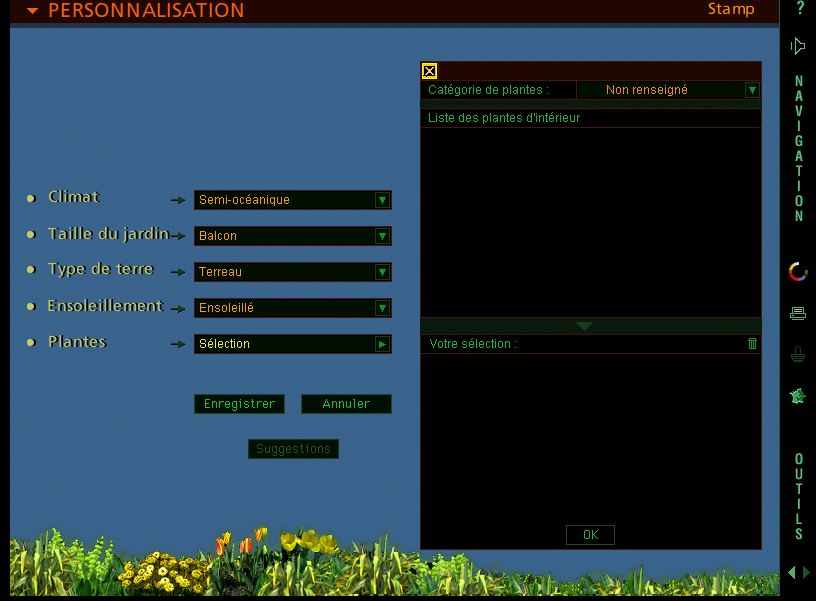Viewport: 816px width, 601px height.
Task: Open the Catégorie de plantes dropdown
Action: point(752,90)
